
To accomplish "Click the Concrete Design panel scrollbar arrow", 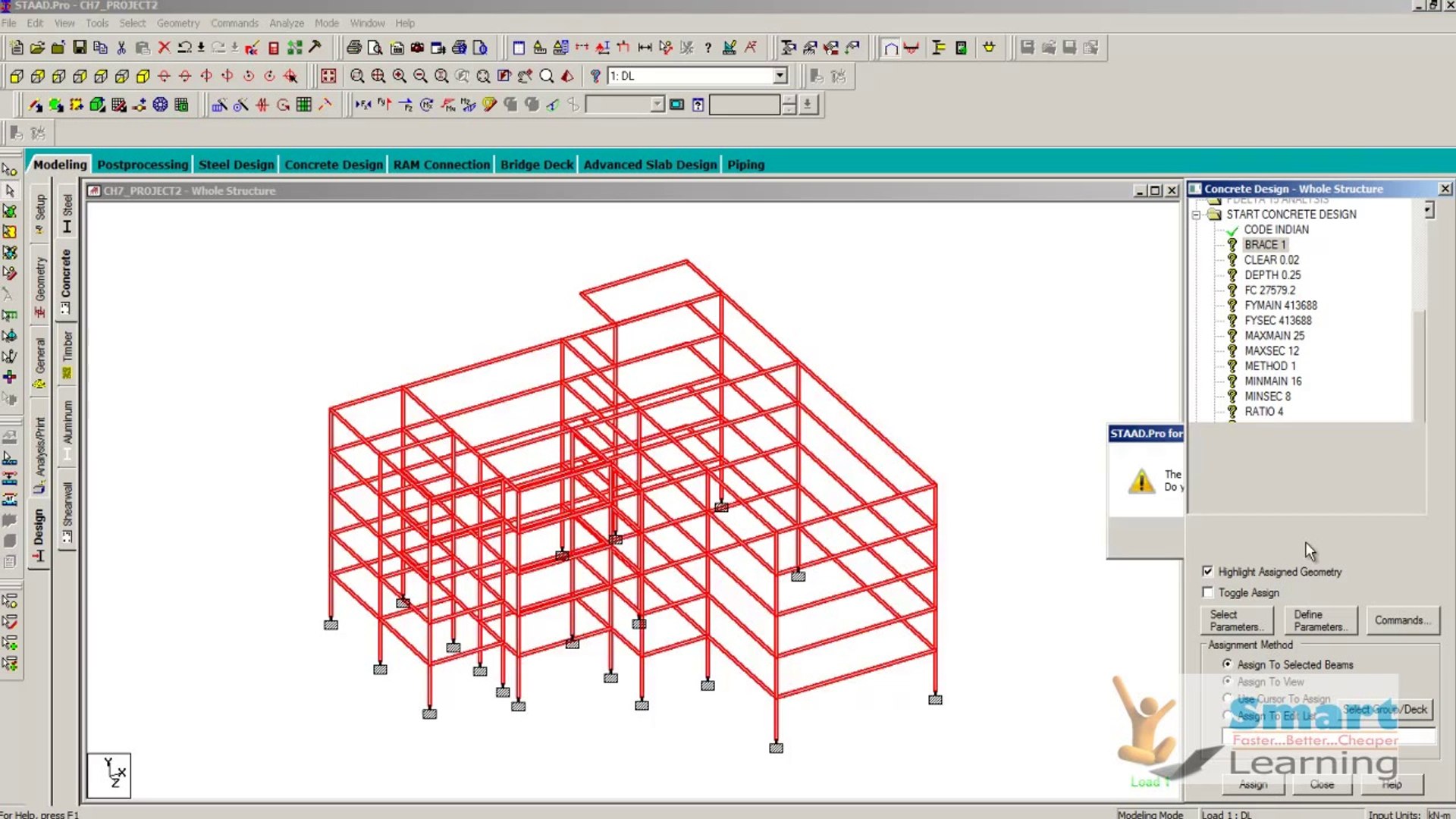I will point(1429,209).
